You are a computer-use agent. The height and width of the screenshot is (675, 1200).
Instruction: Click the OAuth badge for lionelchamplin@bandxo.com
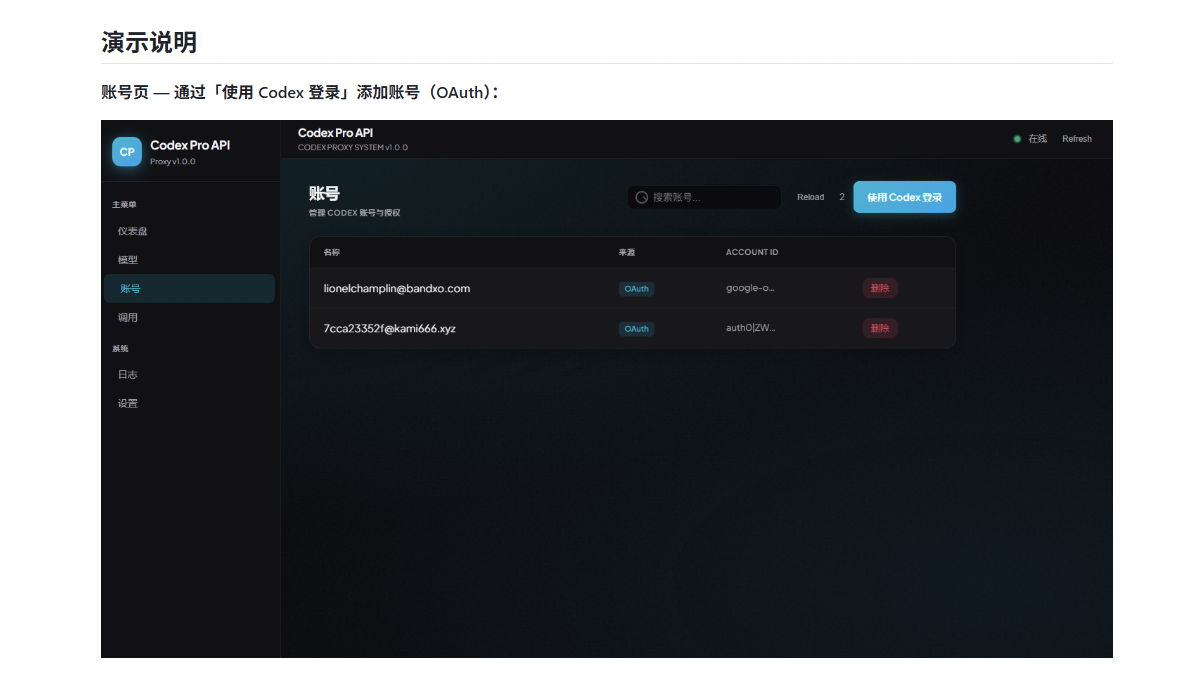point(636,288)
